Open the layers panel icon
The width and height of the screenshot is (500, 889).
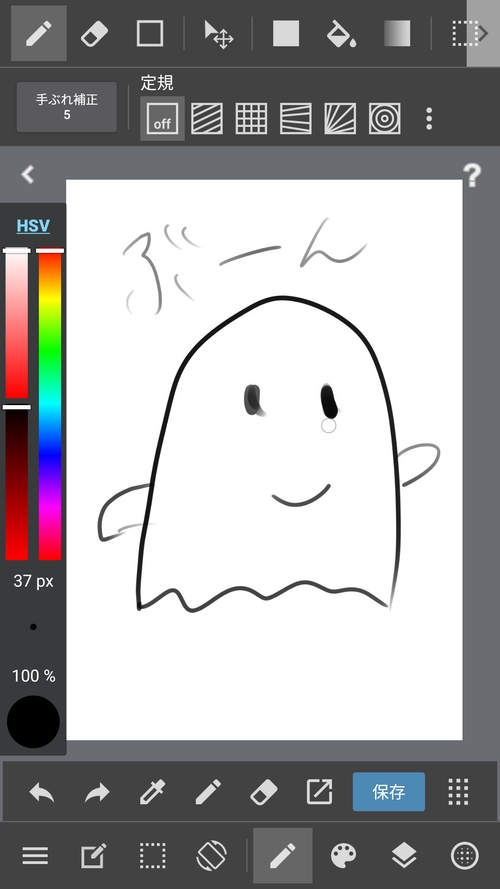click(x=404, y=856)
